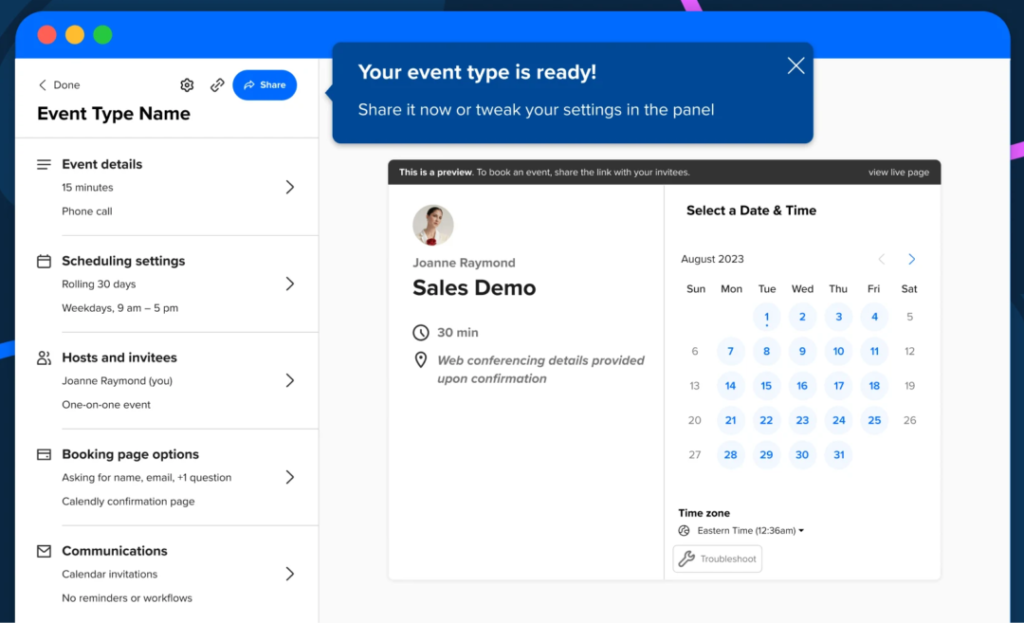
Task: Copy link using the chain icon
Action: click(217, 85)
